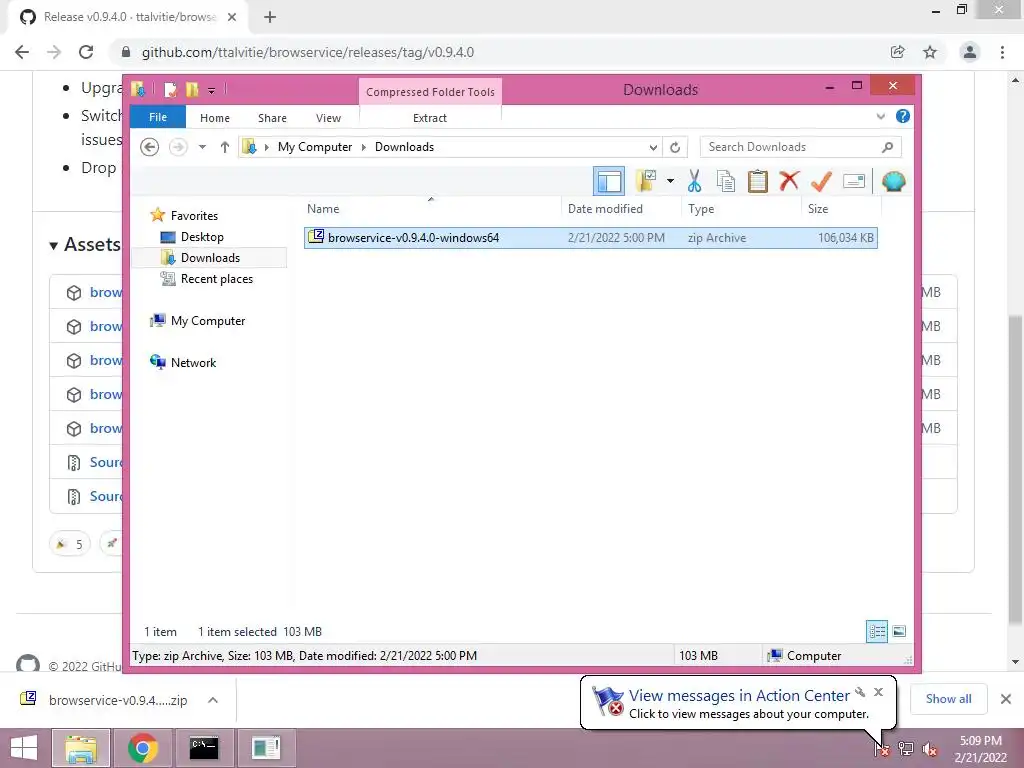The image size is (1024, 768).
Task: Select Downloads in navigation pane
Action: pos(210,257)
